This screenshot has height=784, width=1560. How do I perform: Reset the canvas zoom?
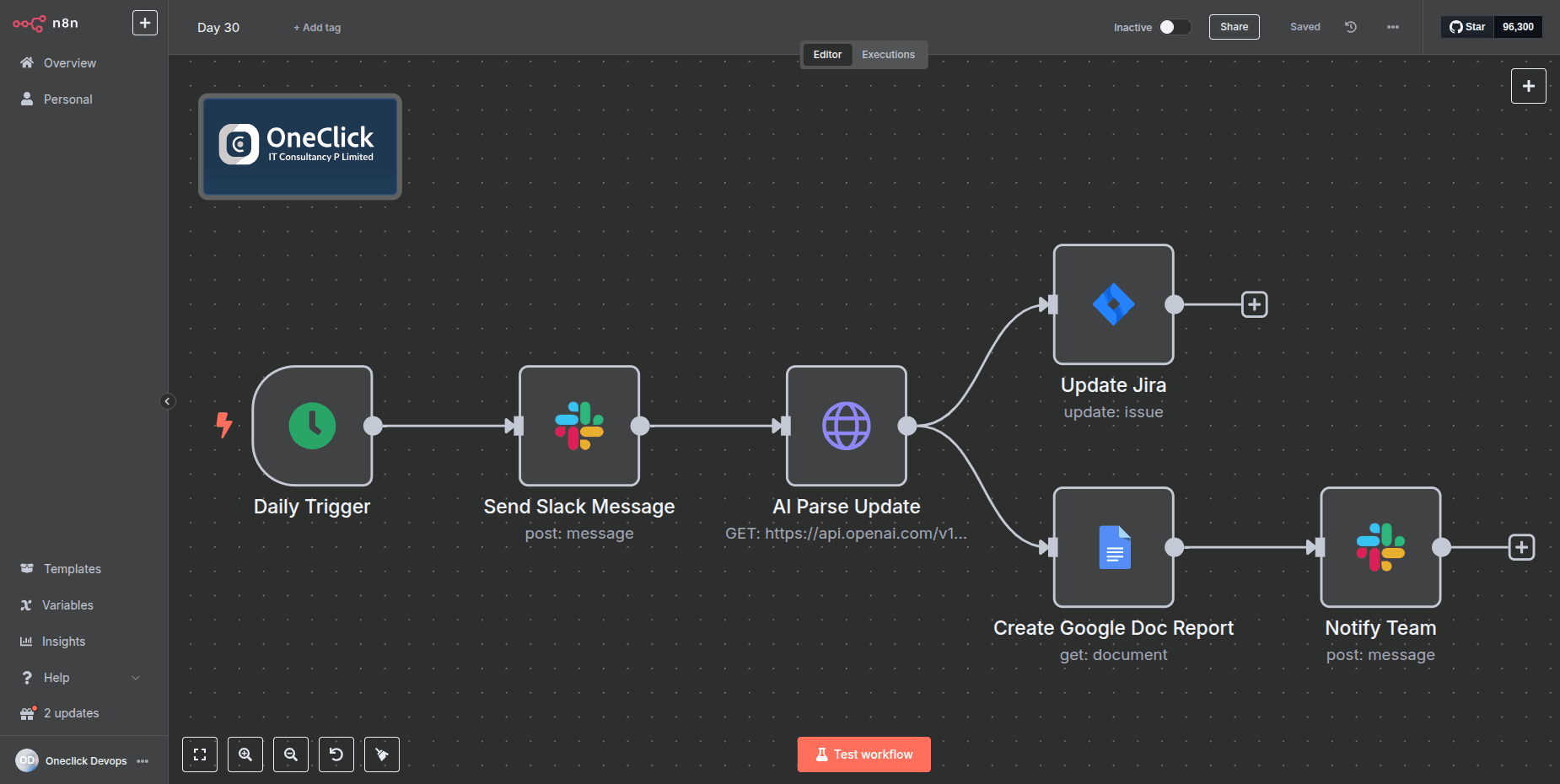(336, 754)
